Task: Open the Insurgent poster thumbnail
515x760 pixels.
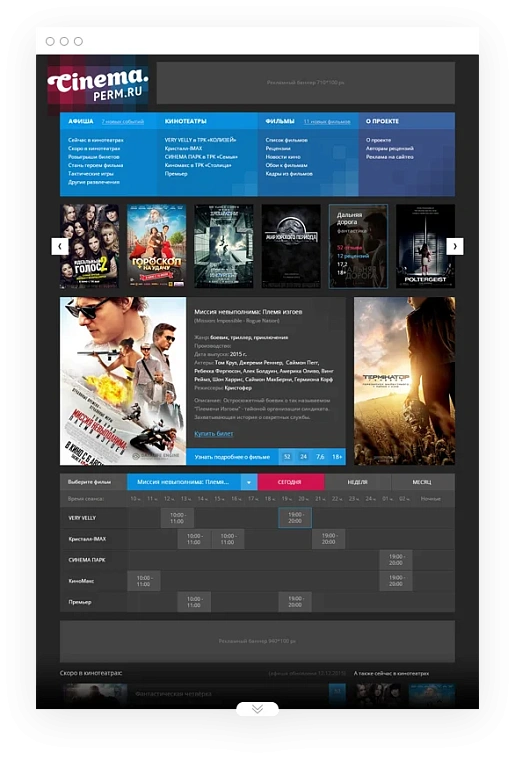Action: (224, 246)
